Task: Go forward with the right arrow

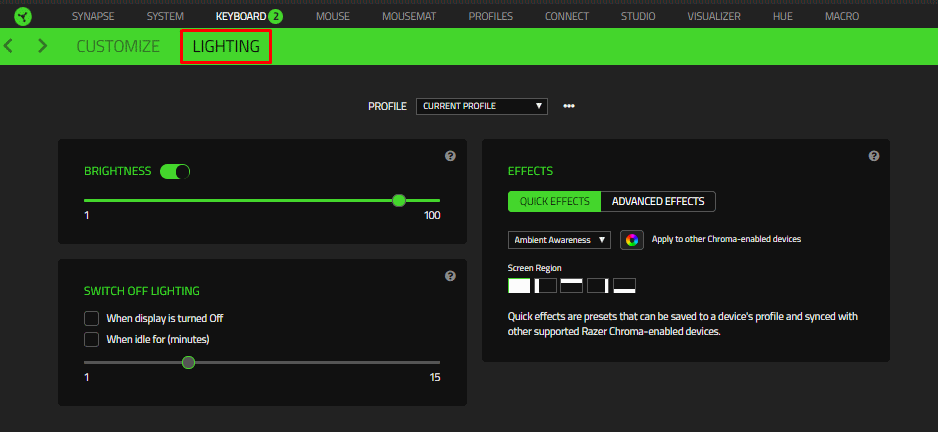Action: [x=42, y=45]
